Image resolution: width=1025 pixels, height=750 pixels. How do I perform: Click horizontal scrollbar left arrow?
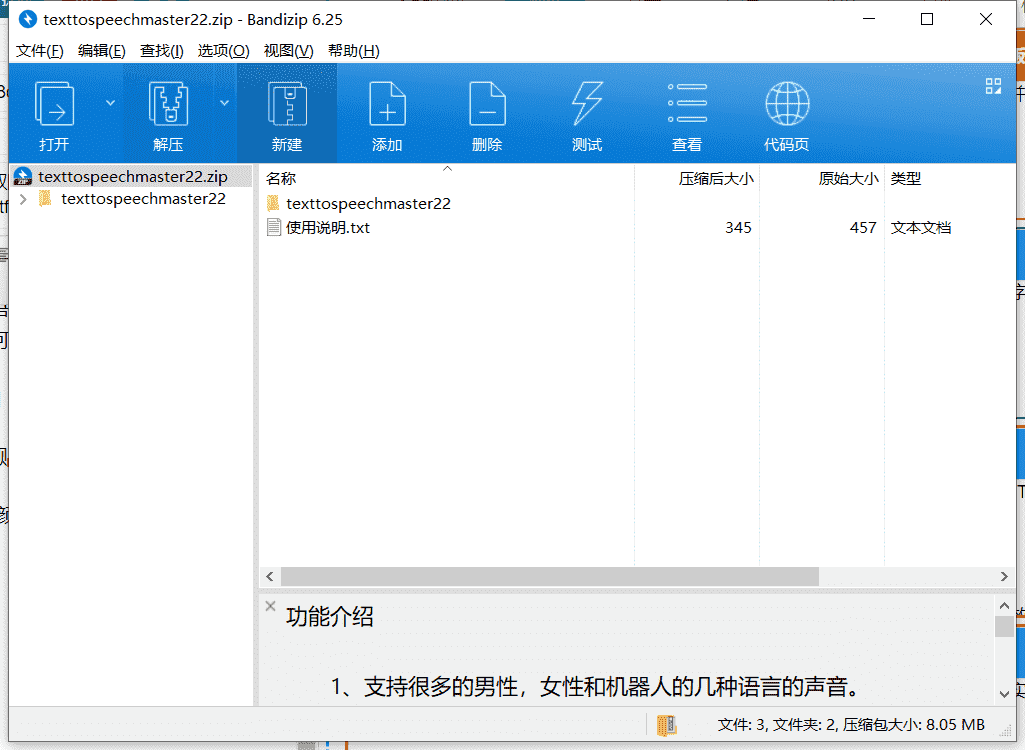point(270,577)
